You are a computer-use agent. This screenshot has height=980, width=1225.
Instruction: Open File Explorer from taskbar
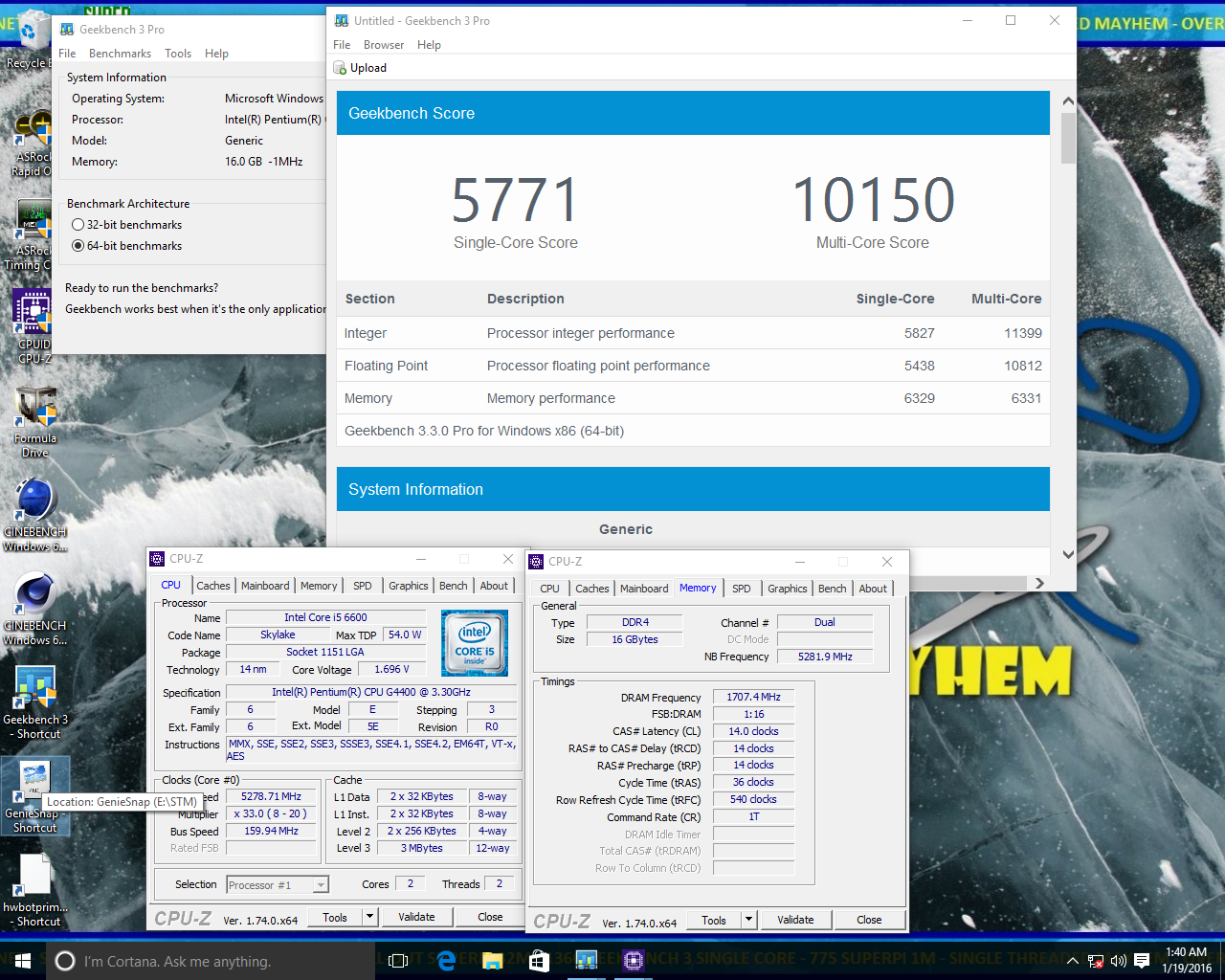pyautogui.click(x=493, y=960)
